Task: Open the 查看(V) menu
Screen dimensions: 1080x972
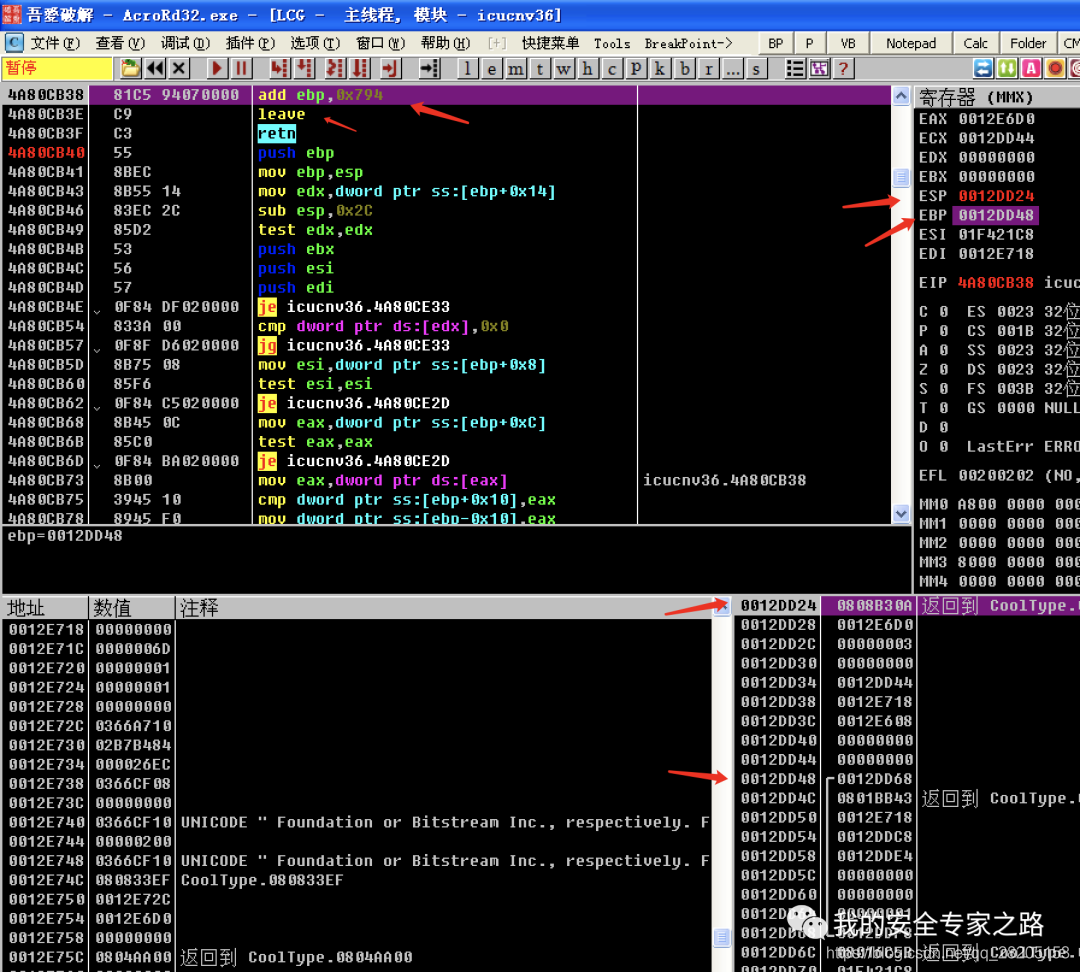Action: 120,43
